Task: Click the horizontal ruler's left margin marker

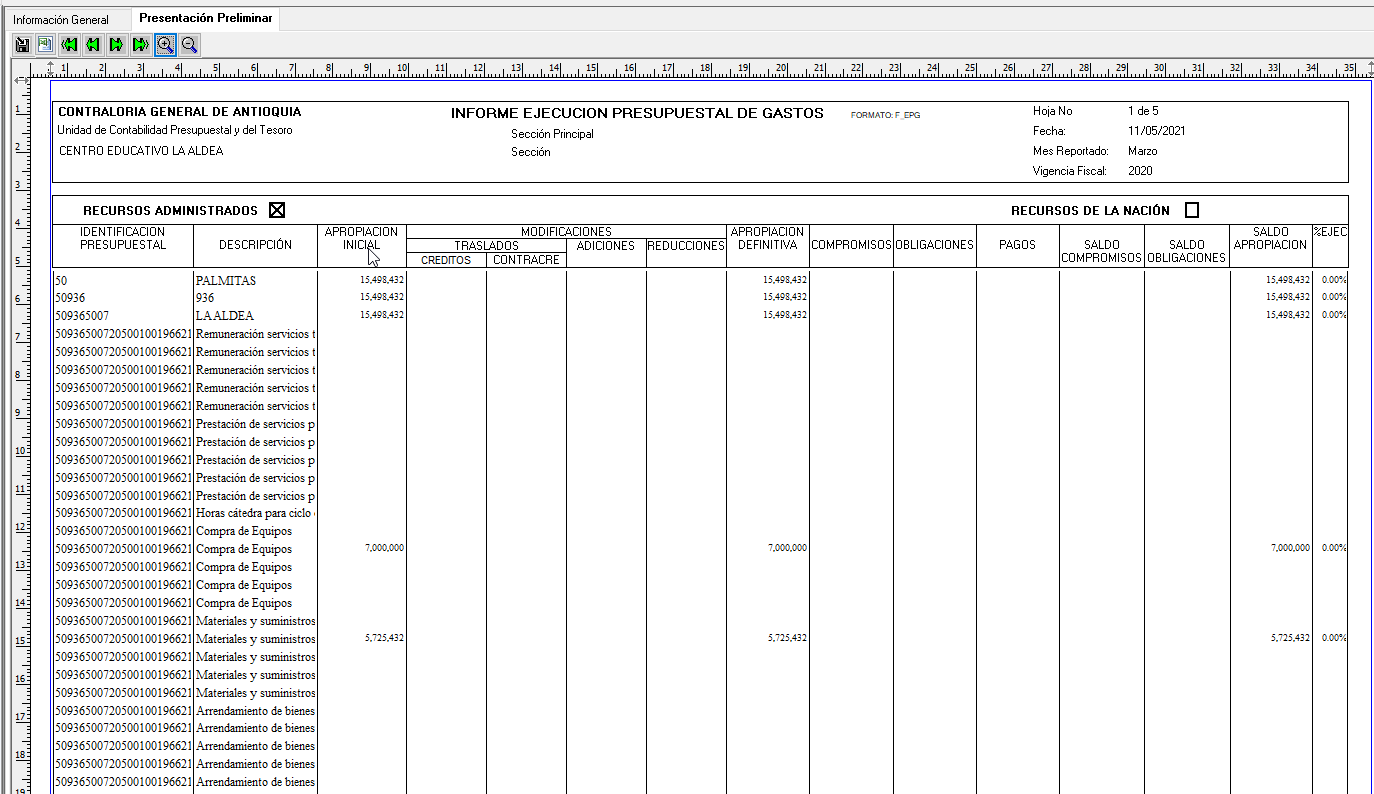Action: point(51,67)
